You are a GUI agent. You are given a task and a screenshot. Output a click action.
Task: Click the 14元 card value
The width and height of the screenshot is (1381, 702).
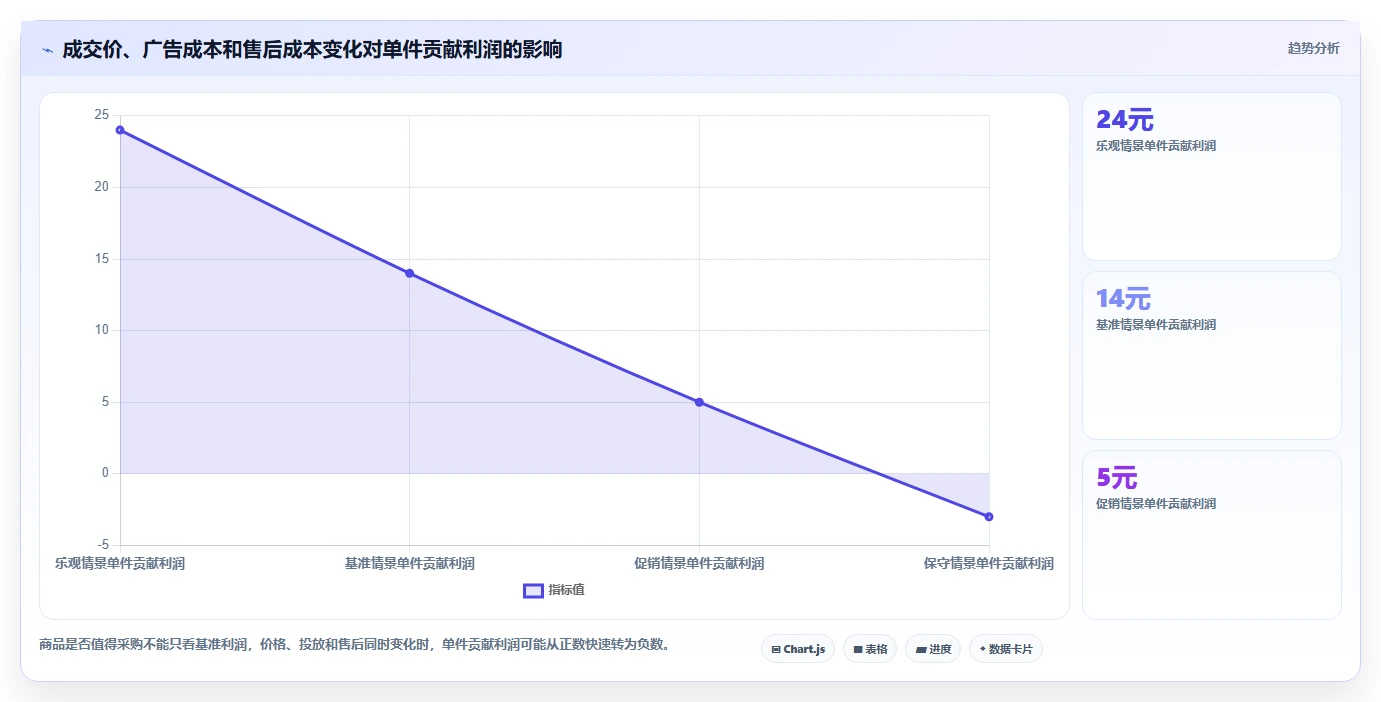tap(1124, 299)
